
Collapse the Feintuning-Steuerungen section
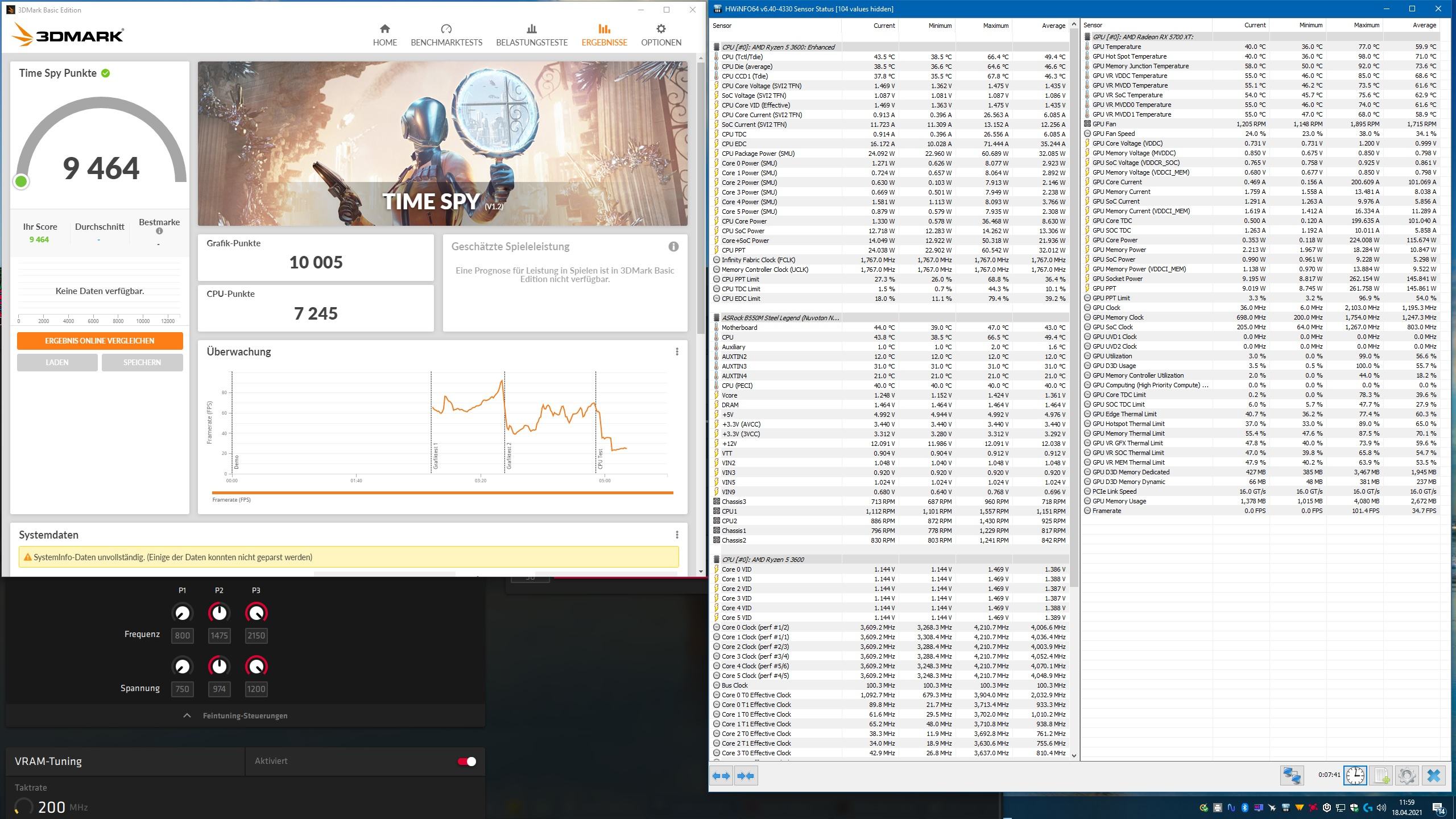tap(245, 715)
